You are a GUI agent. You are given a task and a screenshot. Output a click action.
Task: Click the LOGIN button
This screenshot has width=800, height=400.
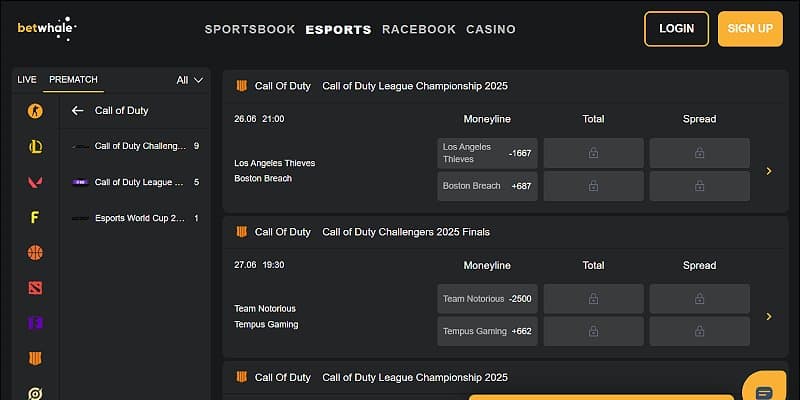pyautogui.click(x=676, y=29)
